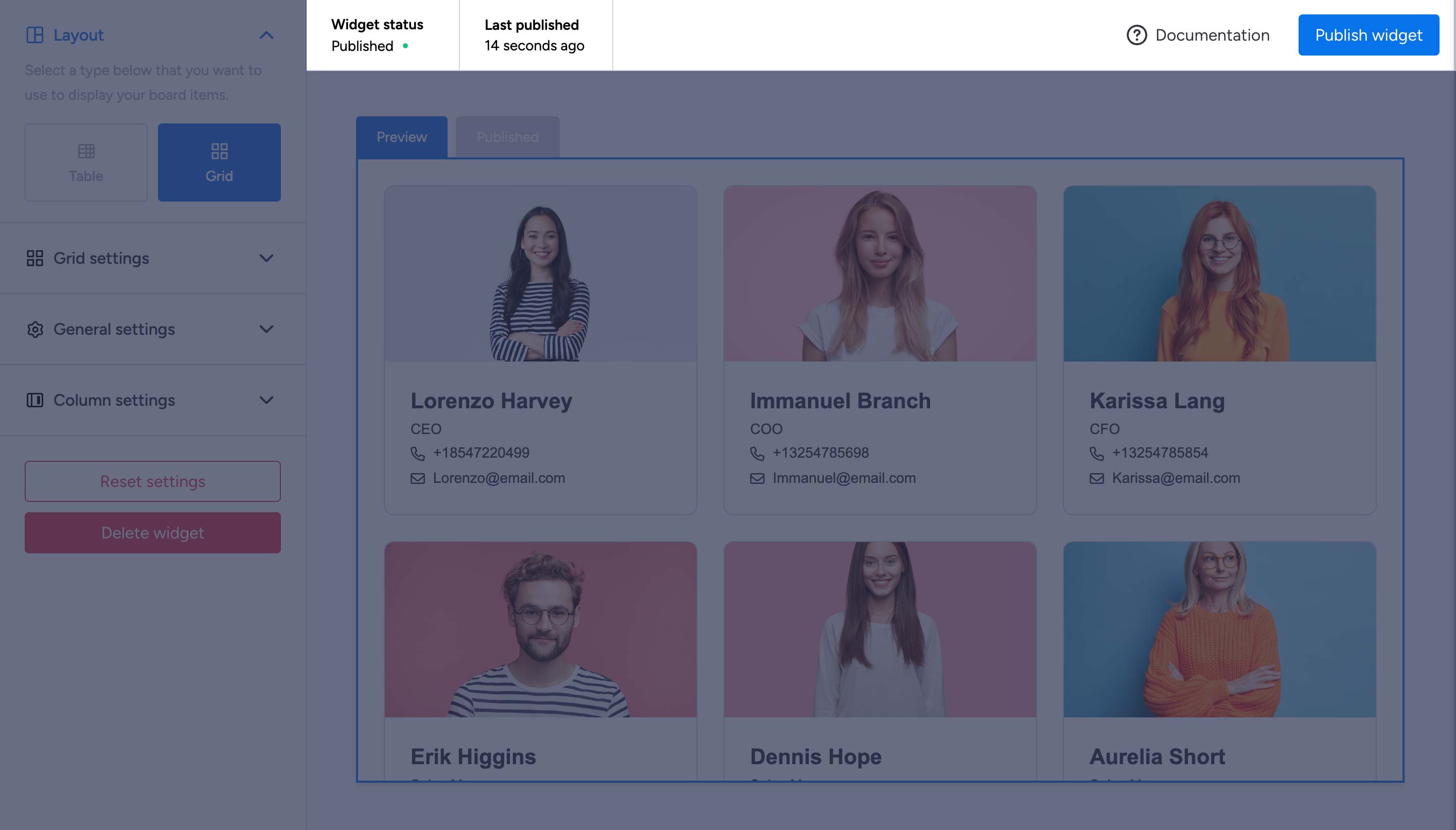Expand the Column settings chevron
The width and height of the screenshot is (1456, 830).
267,400
